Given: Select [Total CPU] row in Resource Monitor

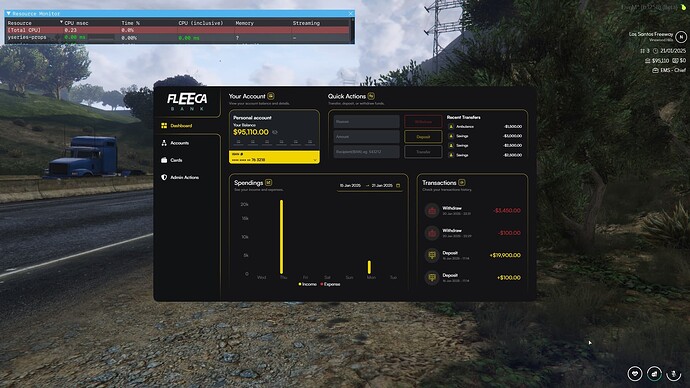Looking at the screenshot, I should click(178, 30).
